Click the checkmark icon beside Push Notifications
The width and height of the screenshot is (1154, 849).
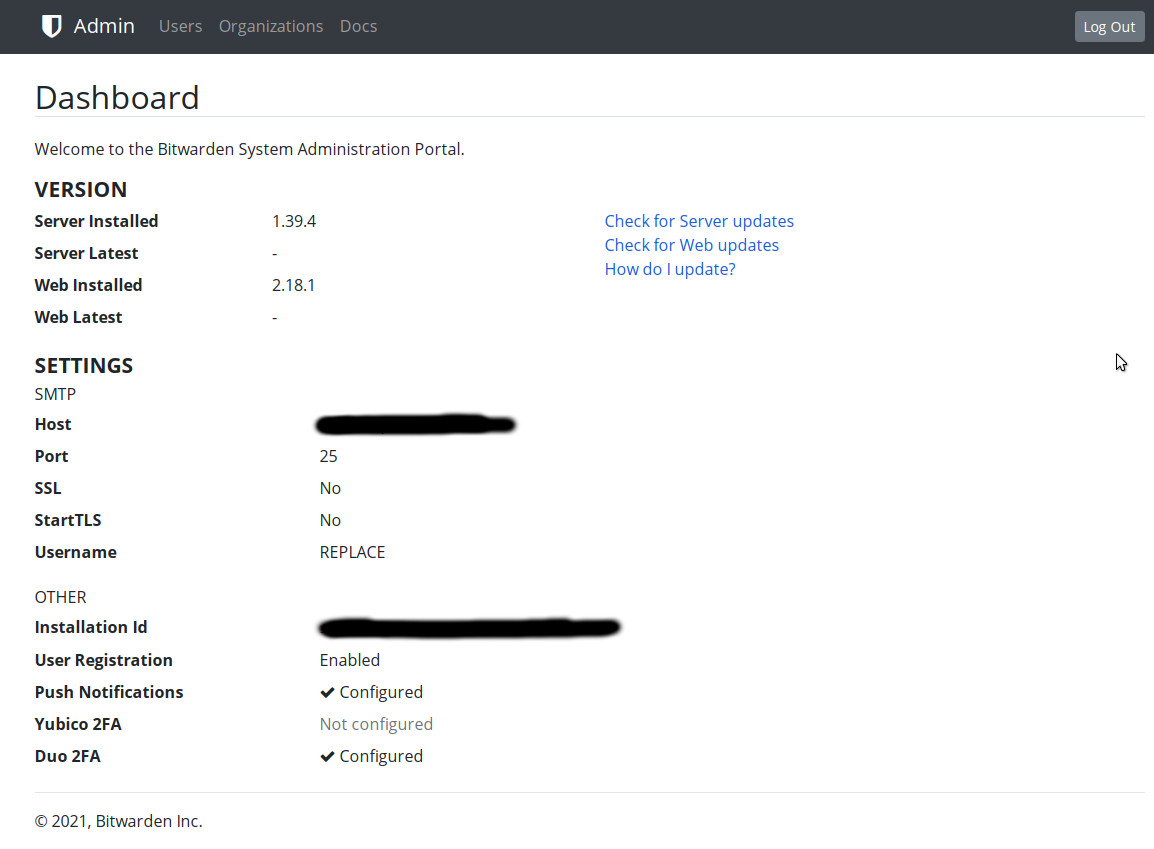pyautogui.click(x=328, y=692)
